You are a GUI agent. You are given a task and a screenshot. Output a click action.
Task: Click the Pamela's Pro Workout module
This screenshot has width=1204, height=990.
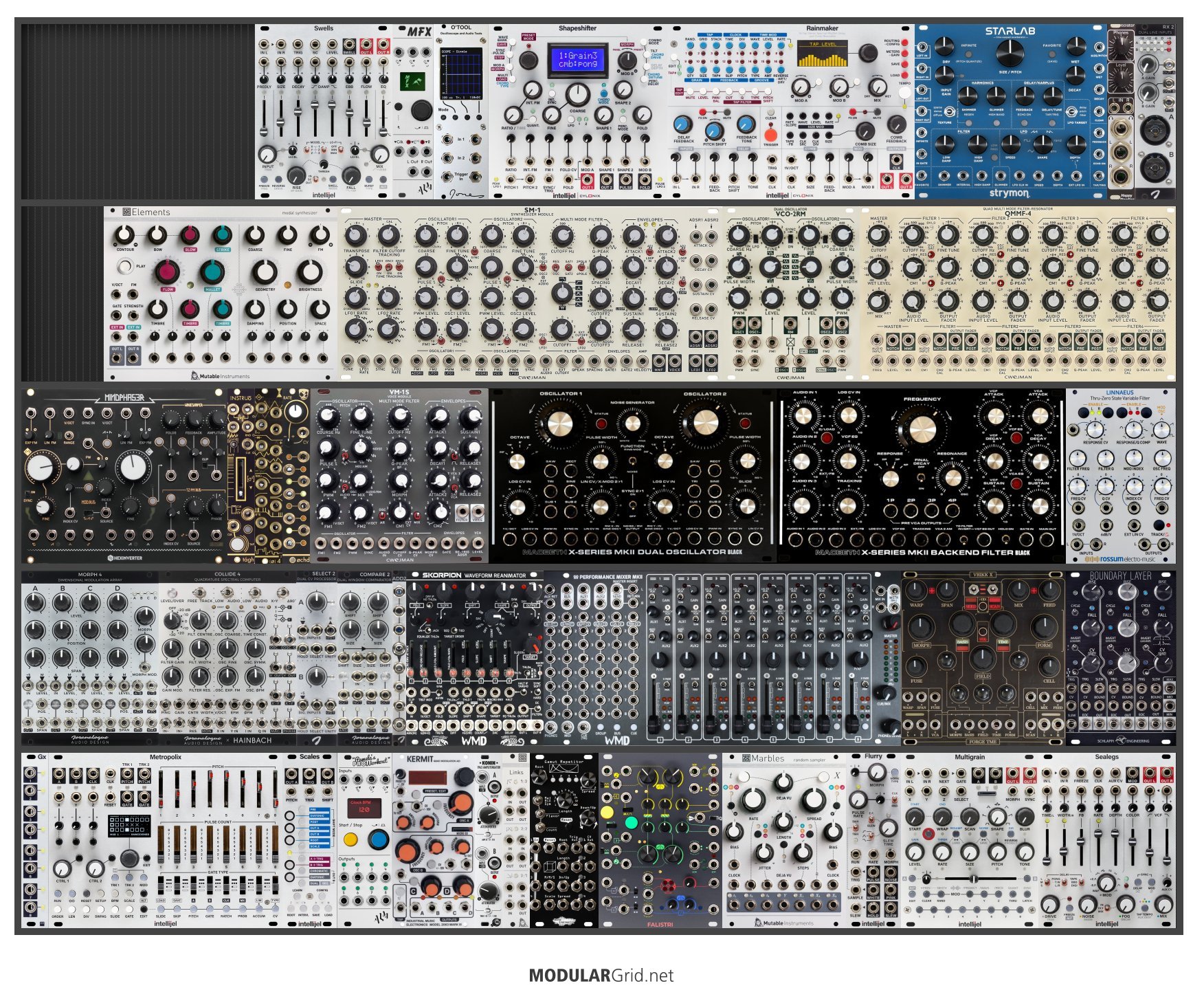coord(365,840)
